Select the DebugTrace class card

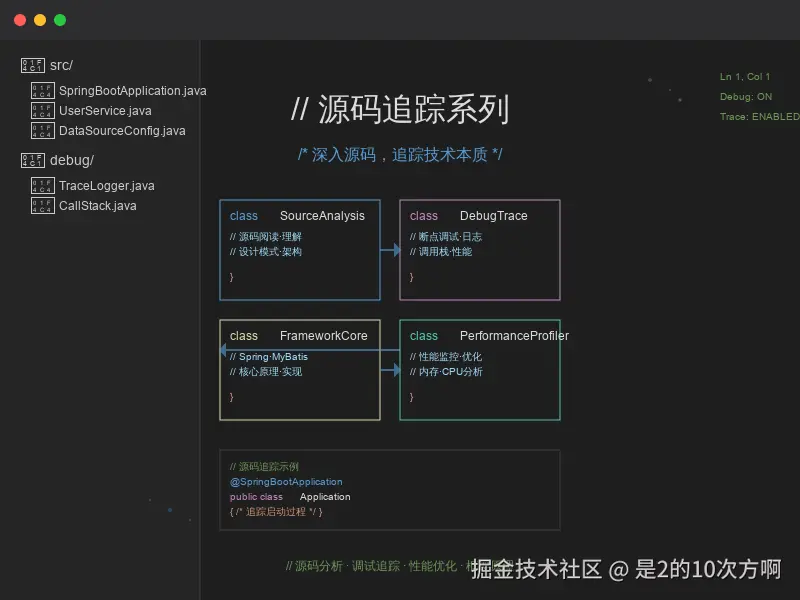[x=480, y=250]
